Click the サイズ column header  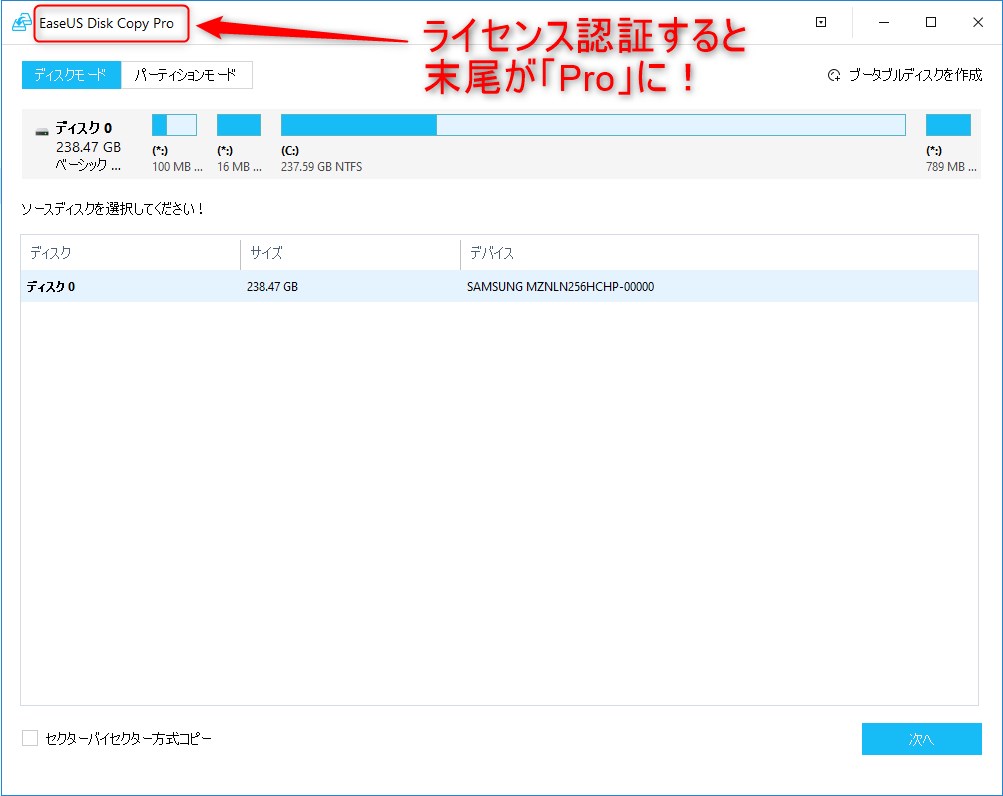266,253
